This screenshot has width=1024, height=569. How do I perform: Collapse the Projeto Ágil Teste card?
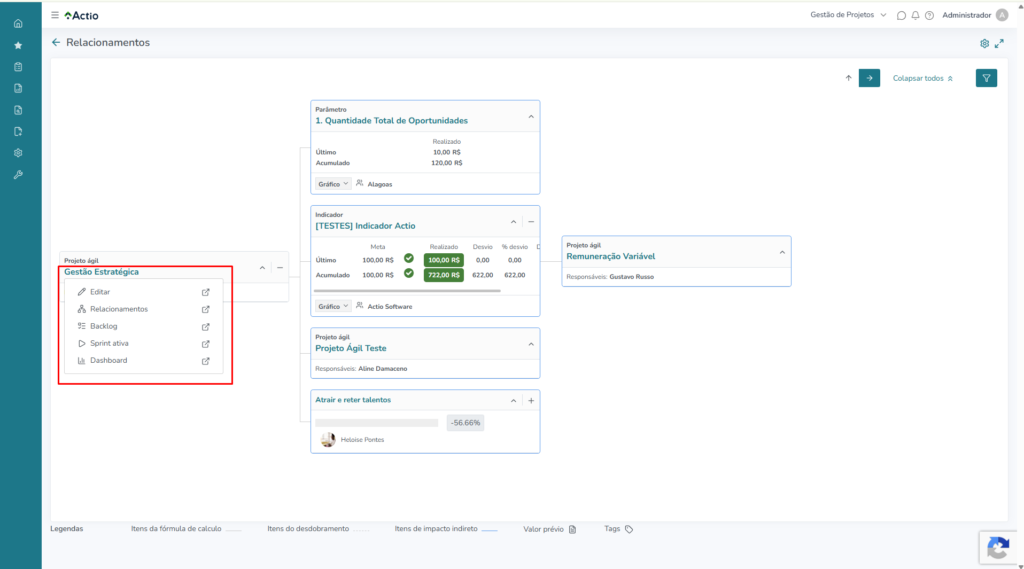[x=531, y=344]
